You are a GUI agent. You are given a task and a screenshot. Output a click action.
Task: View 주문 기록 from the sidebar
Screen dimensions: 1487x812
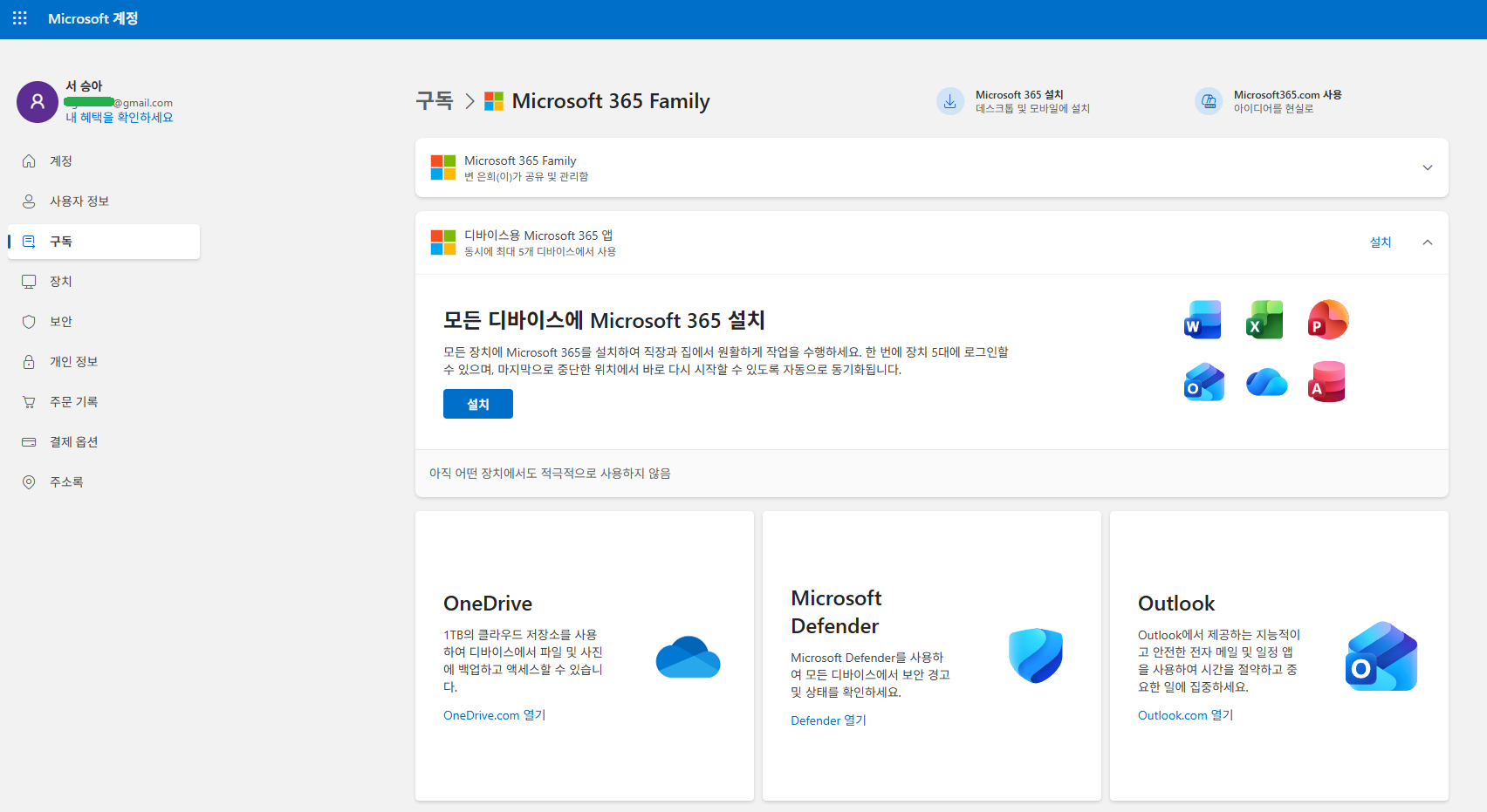point(104,402)
